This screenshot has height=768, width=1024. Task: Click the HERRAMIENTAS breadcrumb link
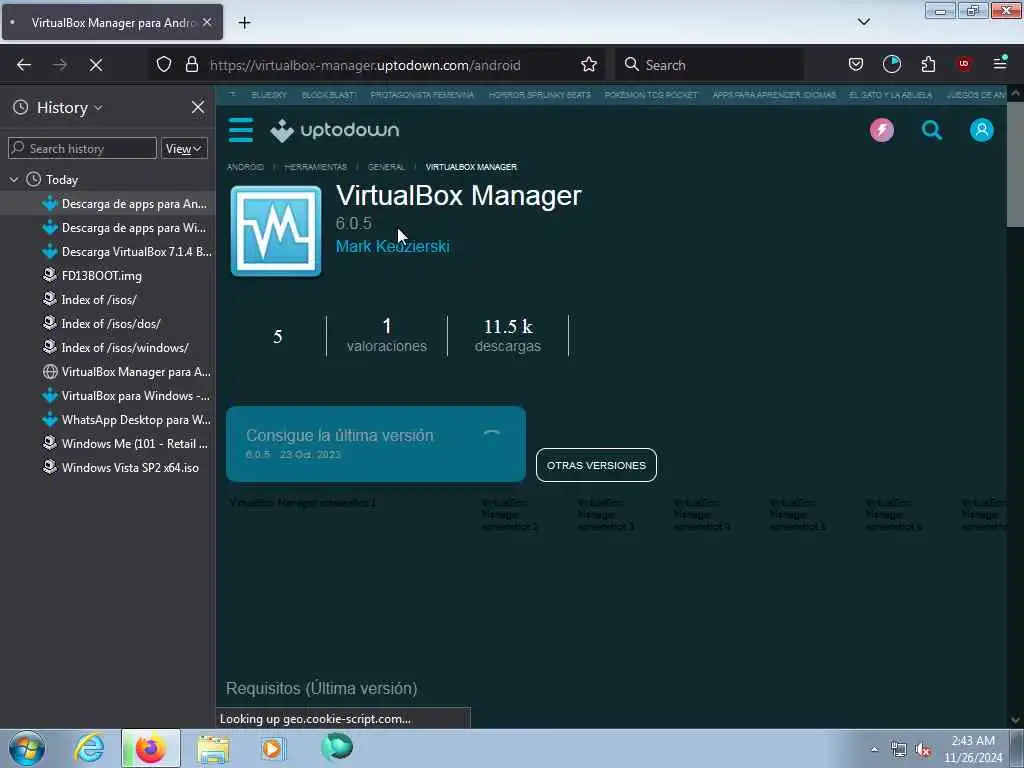pyautogui.click(x=315, y=167)
